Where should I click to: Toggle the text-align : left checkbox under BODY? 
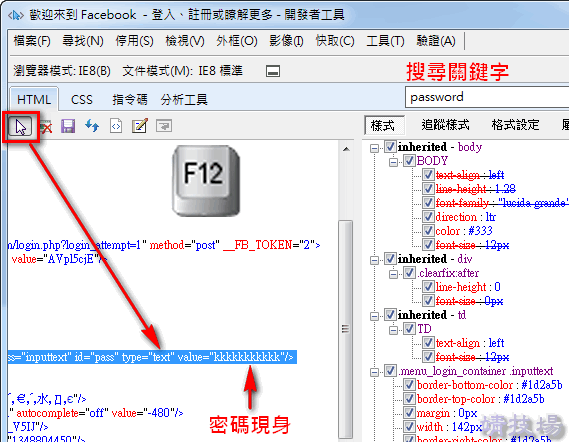click(428, 175)
